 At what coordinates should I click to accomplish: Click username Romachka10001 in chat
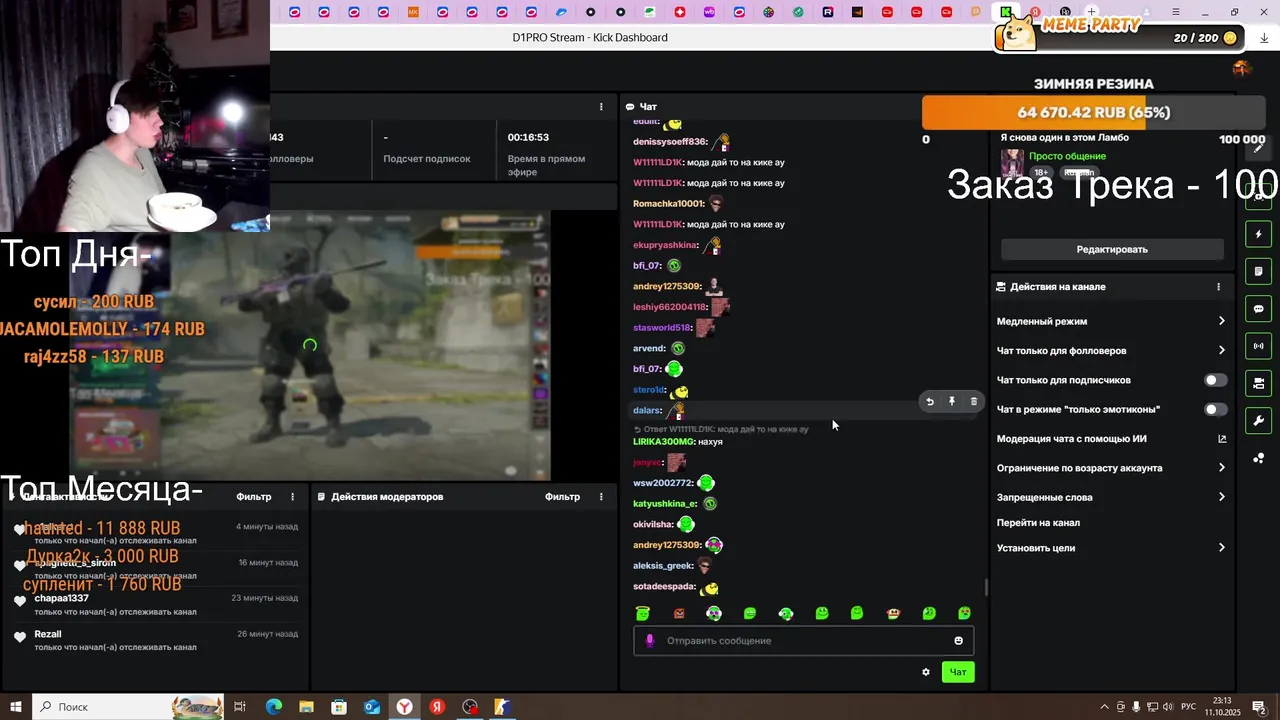click(669, 203)
